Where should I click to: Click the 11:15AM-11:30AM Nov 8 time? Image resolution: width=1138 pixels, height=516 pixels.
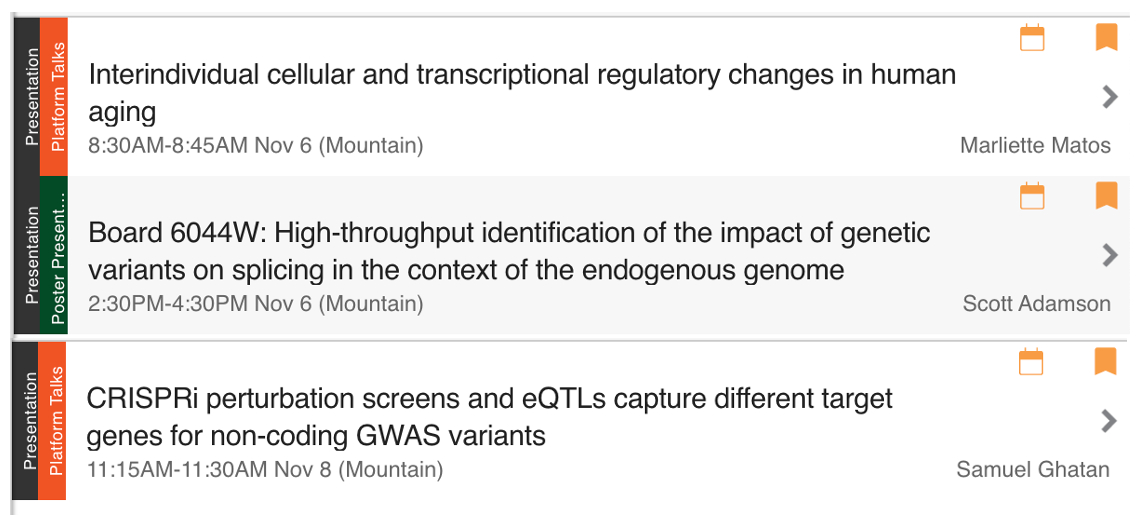265,469
